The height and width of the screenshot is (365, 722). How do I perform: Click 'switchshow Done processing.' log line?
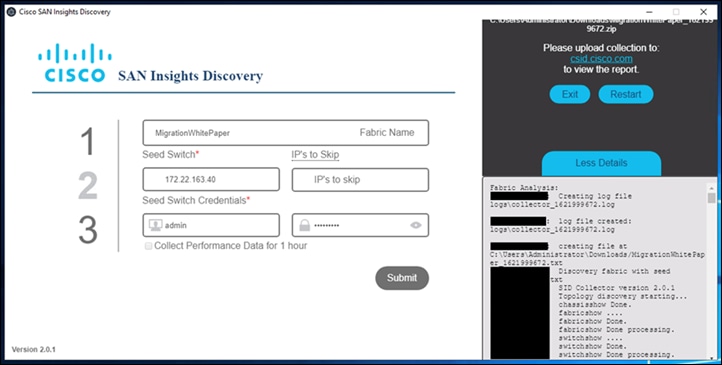tap(617, 355)
